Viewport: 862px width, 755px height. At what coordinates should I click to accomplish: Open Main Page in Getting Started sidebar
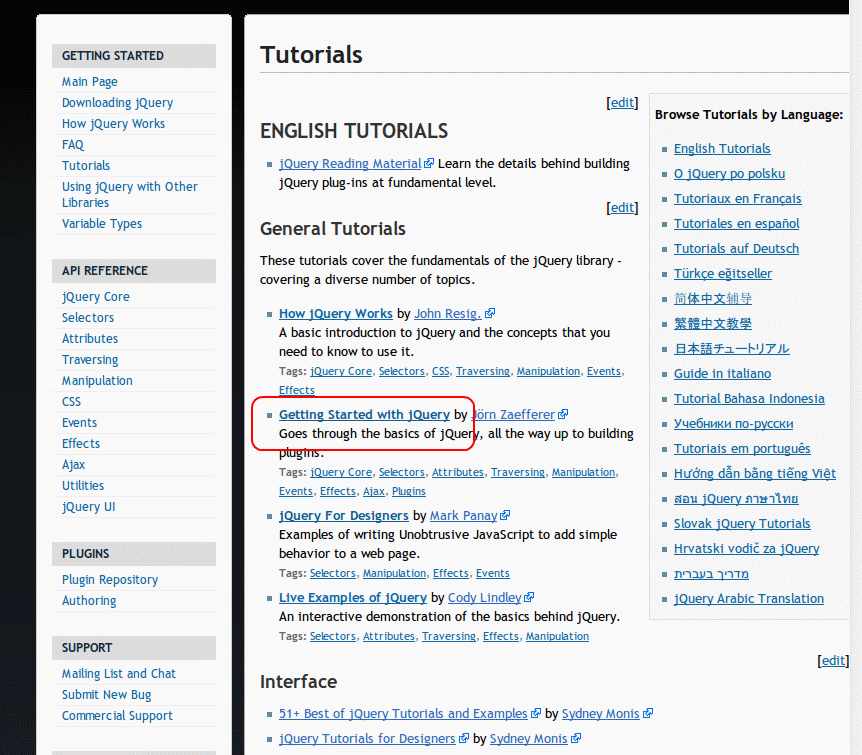coord(90,82)
